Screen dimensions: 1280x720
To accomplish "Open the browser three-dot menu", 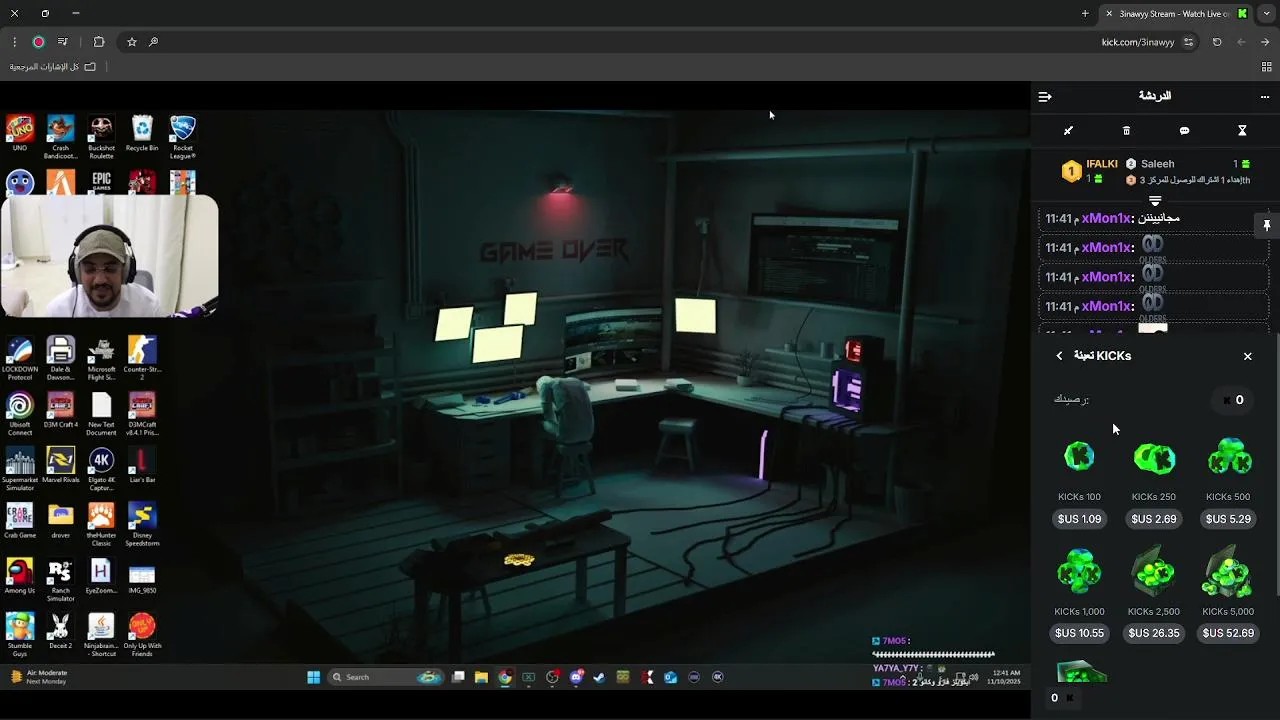I will [14, 42].
